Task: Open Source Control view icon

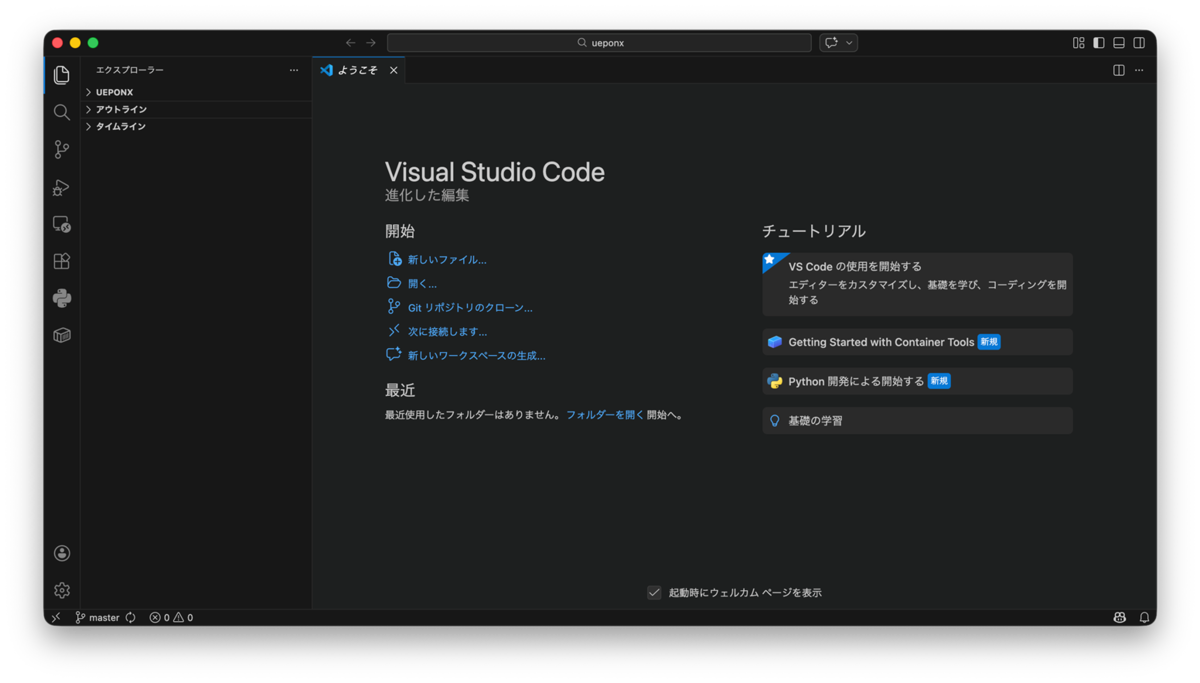Action: coord(62,149)
